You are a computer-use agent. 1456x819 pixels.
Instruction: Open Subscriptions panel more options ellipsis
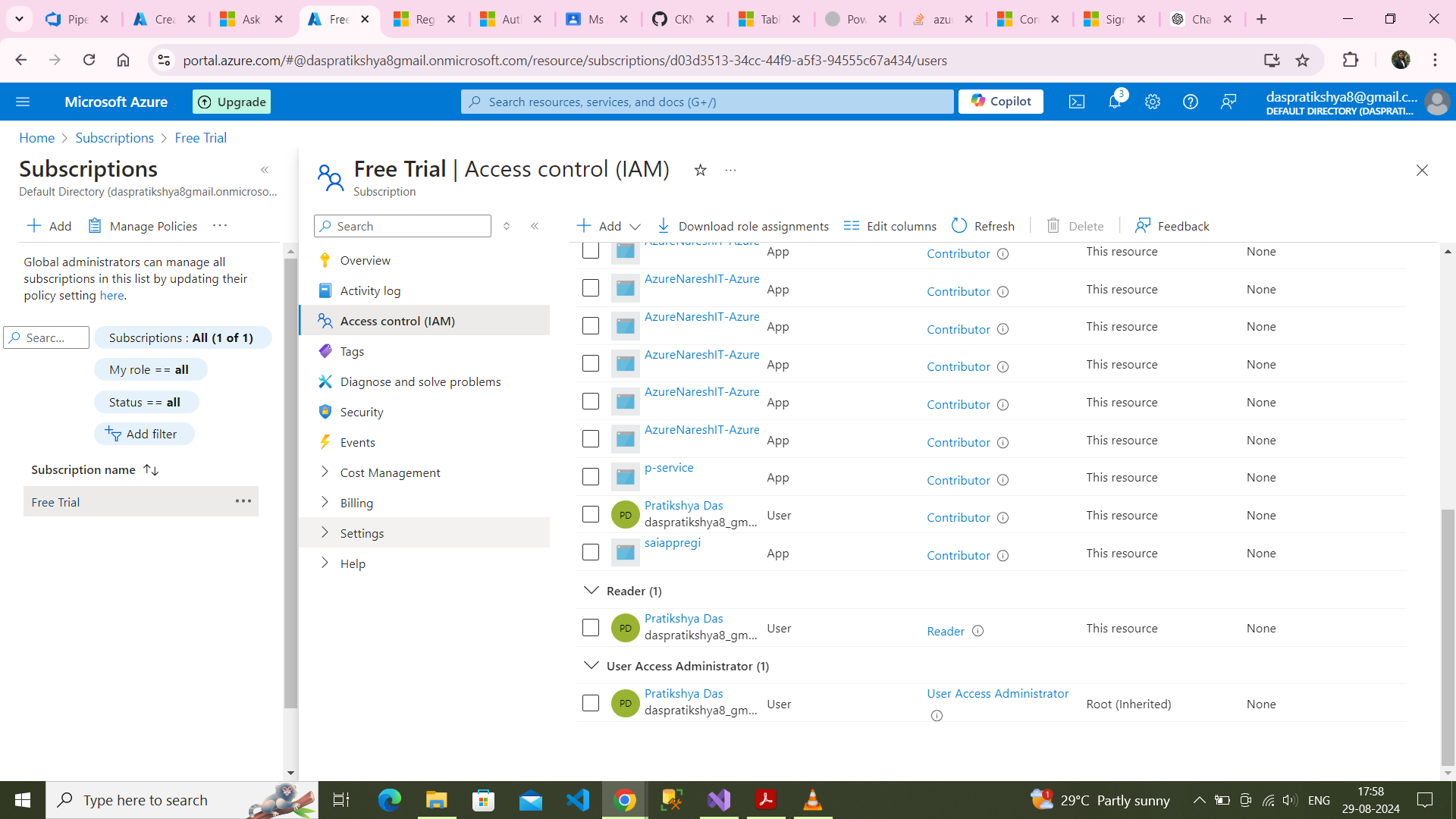[220, 225]
